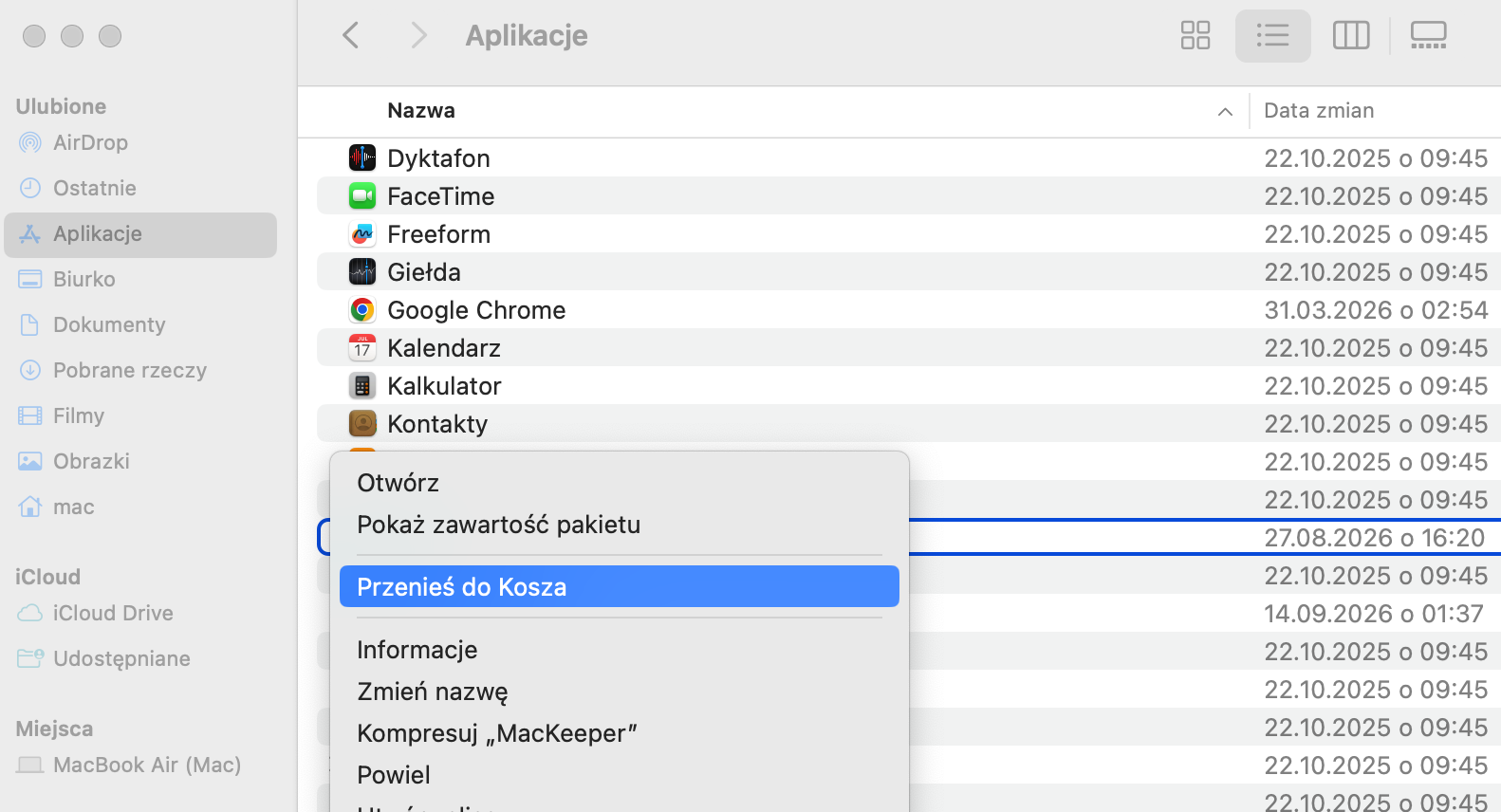Click the Dyktafon app icon

click(x=362, y=157)
